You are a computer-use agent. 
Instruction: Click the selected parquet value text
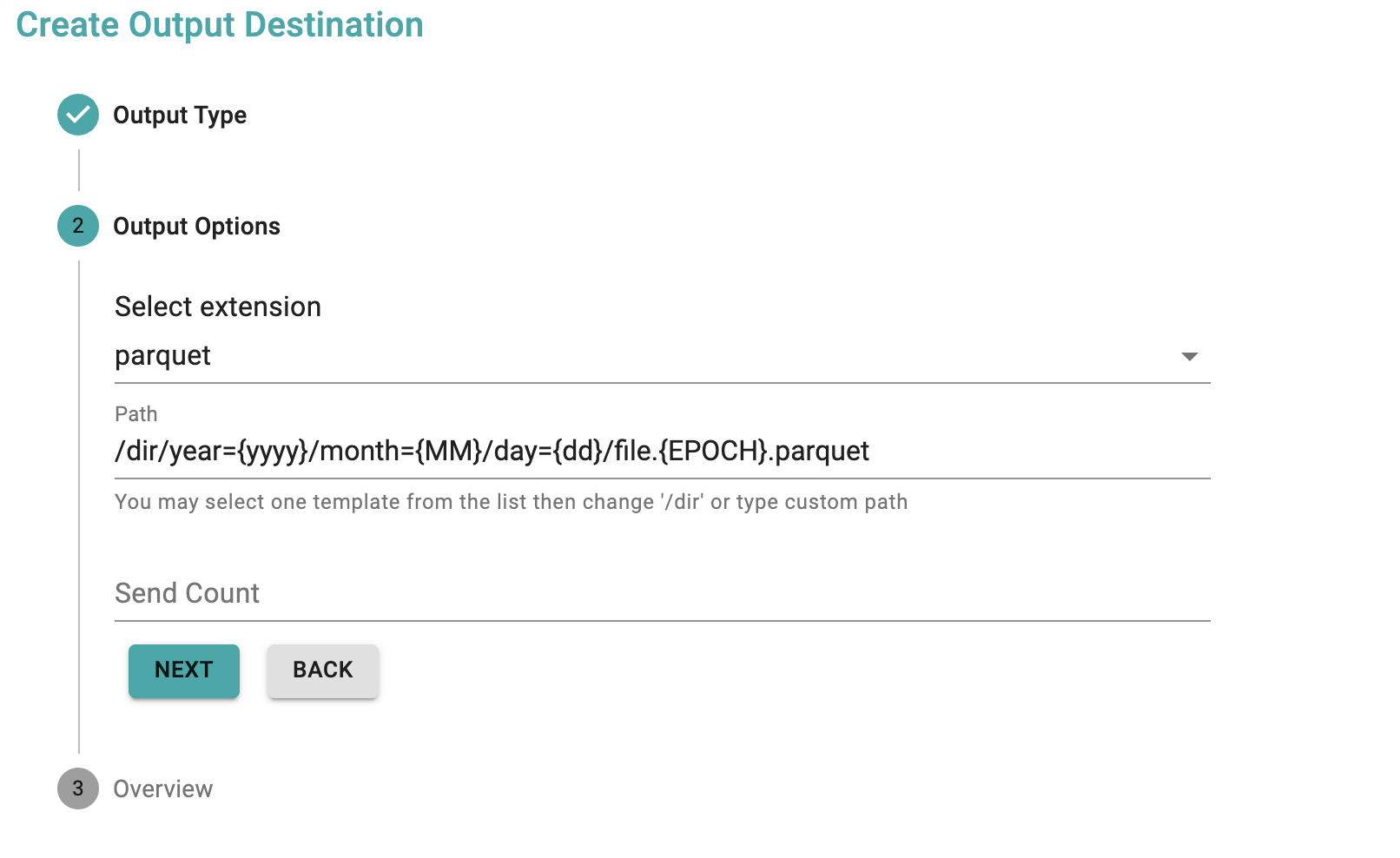point(163,356)
